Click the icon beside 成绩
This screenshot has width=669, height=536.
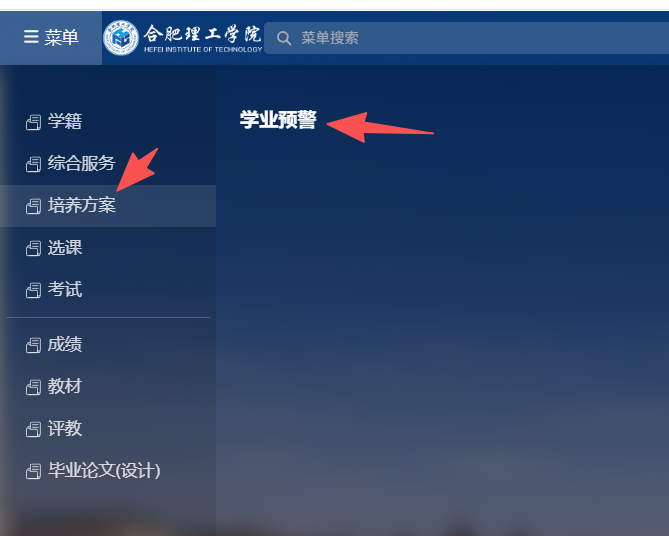[34, 345]
